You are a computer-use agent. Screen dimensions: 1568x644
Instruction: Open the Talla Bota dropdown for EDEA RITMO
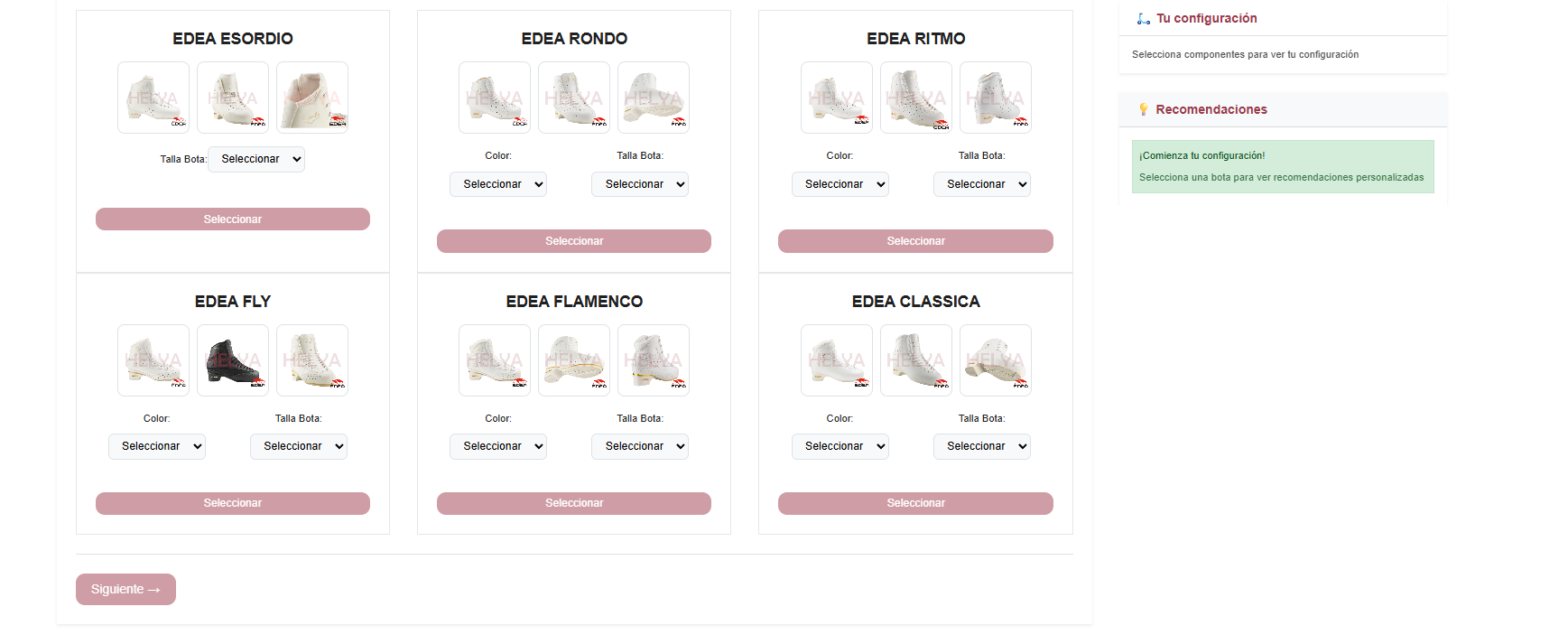pos(982,184)
